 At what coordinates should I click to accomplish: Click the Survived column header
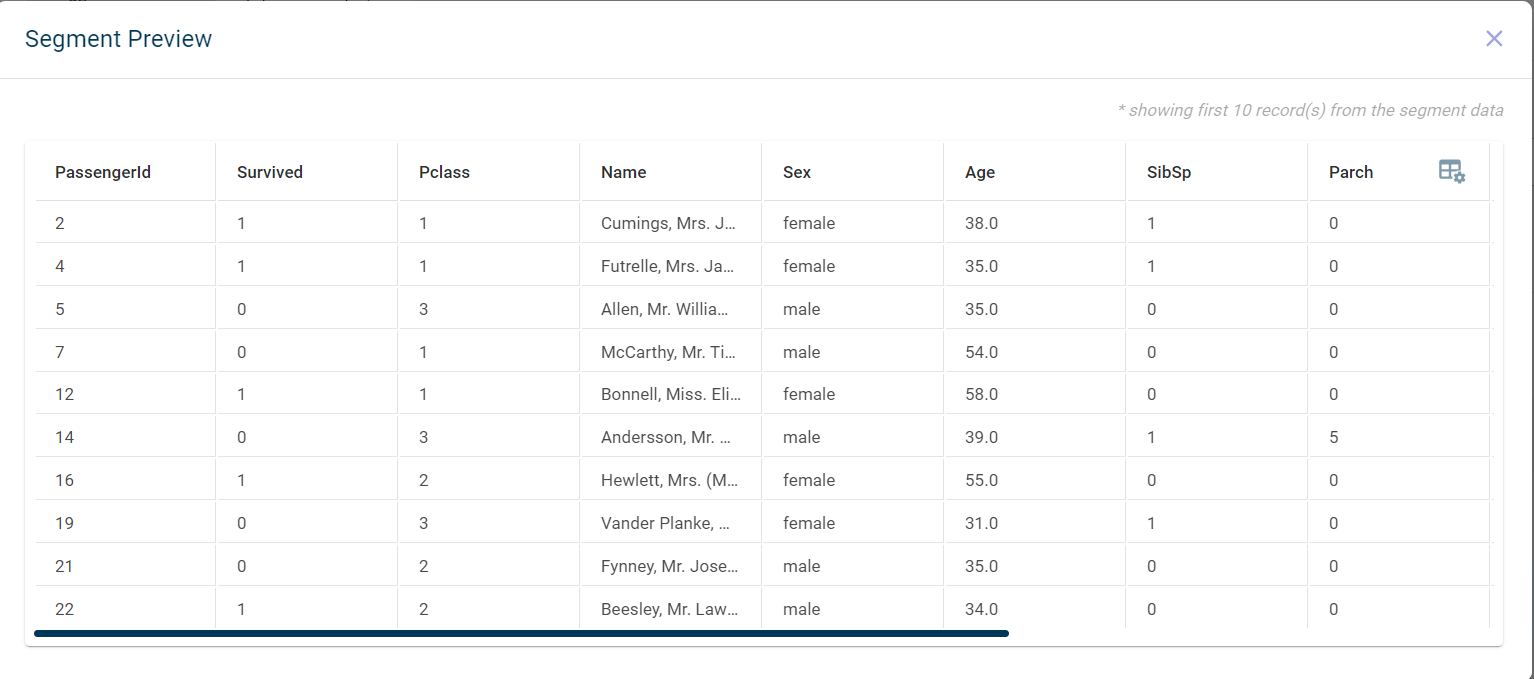click(x=270, y=172)
